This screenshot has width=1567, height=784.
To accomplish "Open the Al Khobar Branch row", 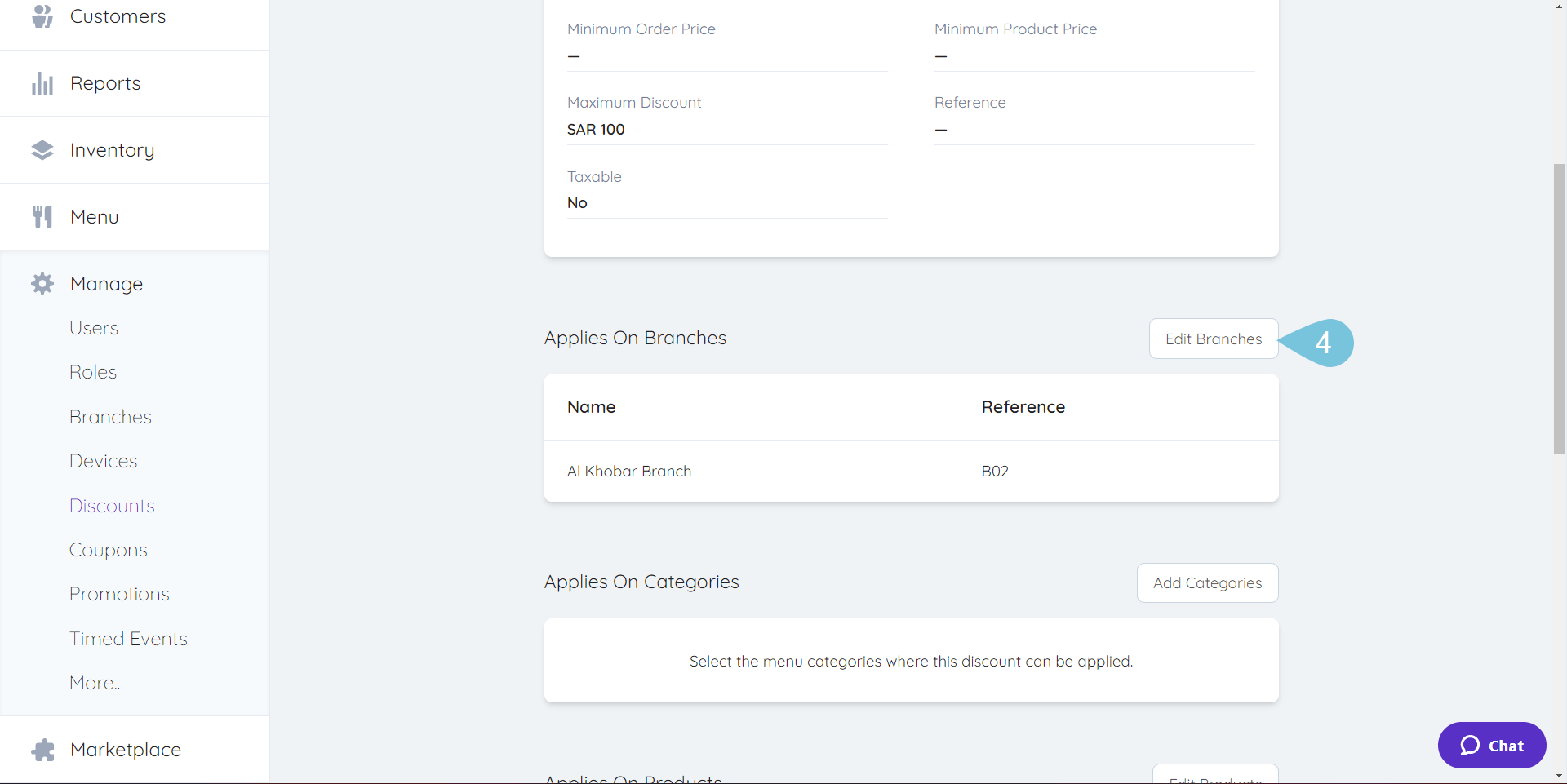I will [x=629, y=472].
